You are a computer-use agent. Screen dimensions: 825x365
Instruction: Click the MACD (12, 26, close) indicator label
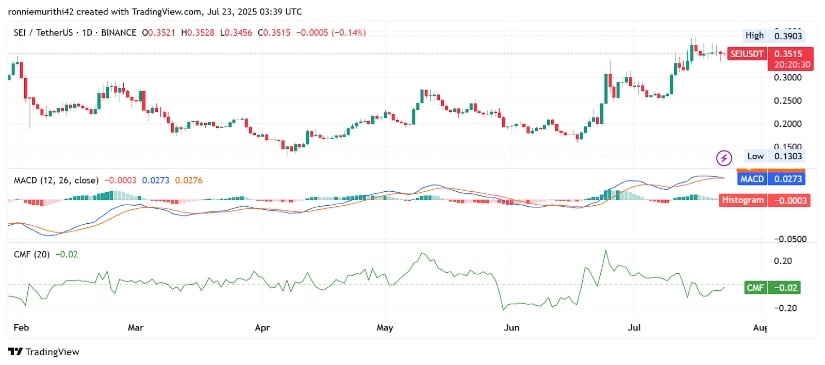[56, 180]
